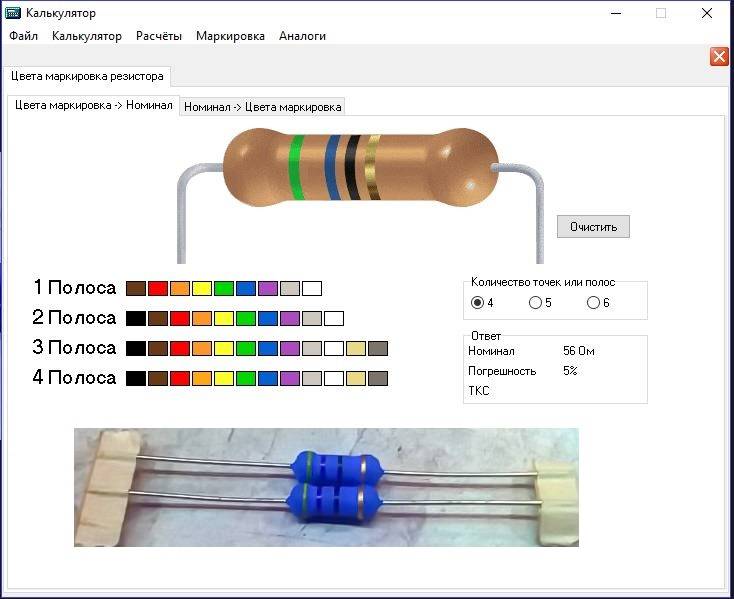
Task: Close the panel with the red X icon
Action: click(719, 57)
